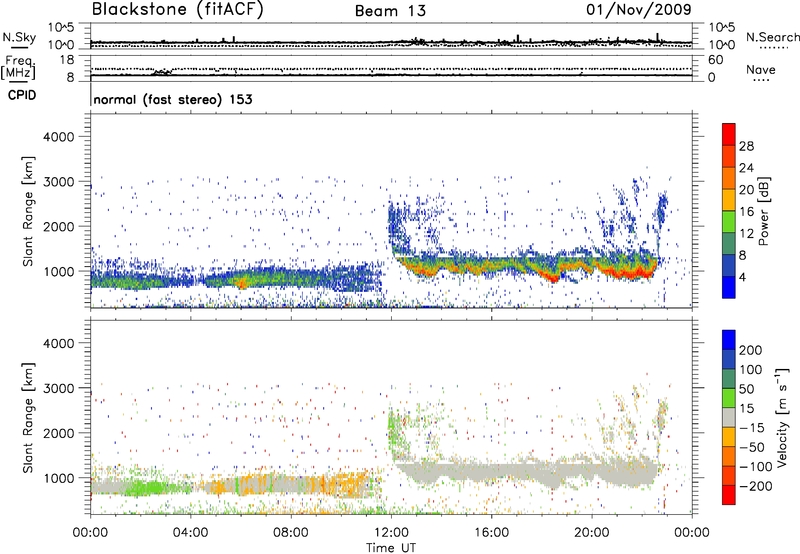Click the date '01/Nov/2009' in the header
The height and width of the screenshot is (554, 800).
[639, 10]
